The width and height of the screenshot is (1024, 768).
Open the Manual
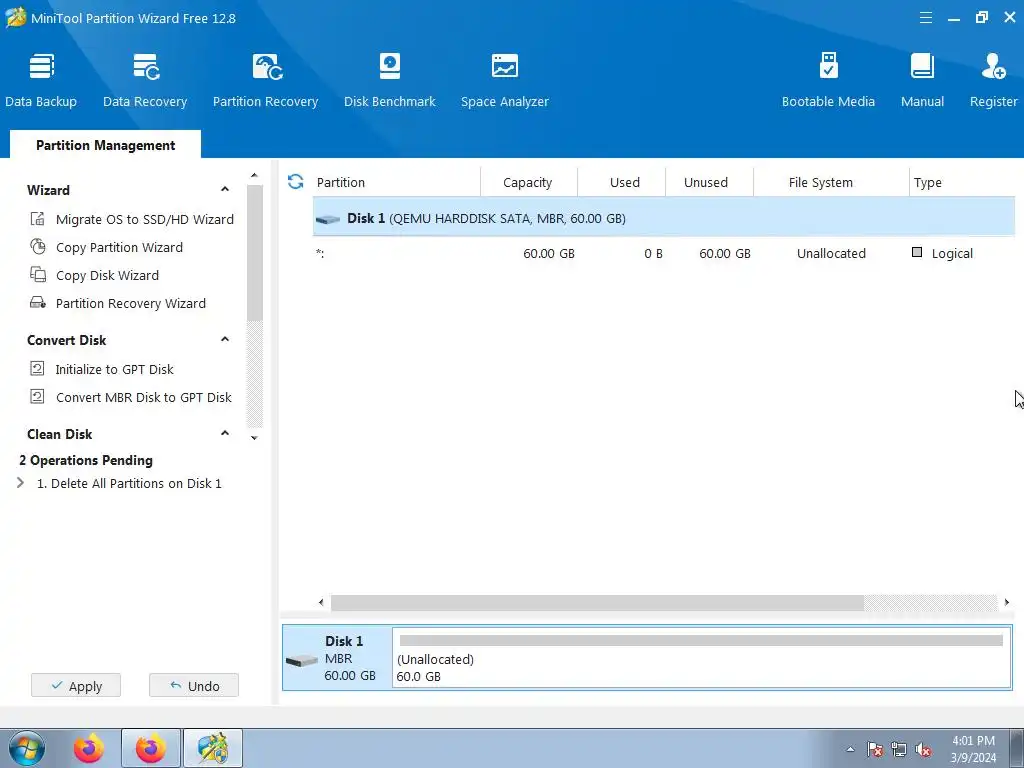click(922, 80)
